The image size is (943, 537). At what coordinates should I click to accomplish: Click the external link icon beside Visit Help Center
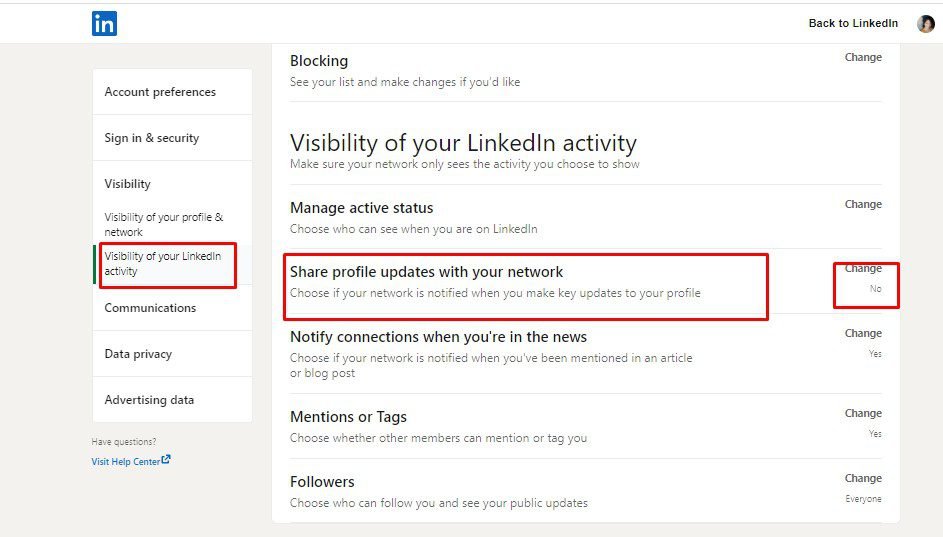tap(166, 459)
